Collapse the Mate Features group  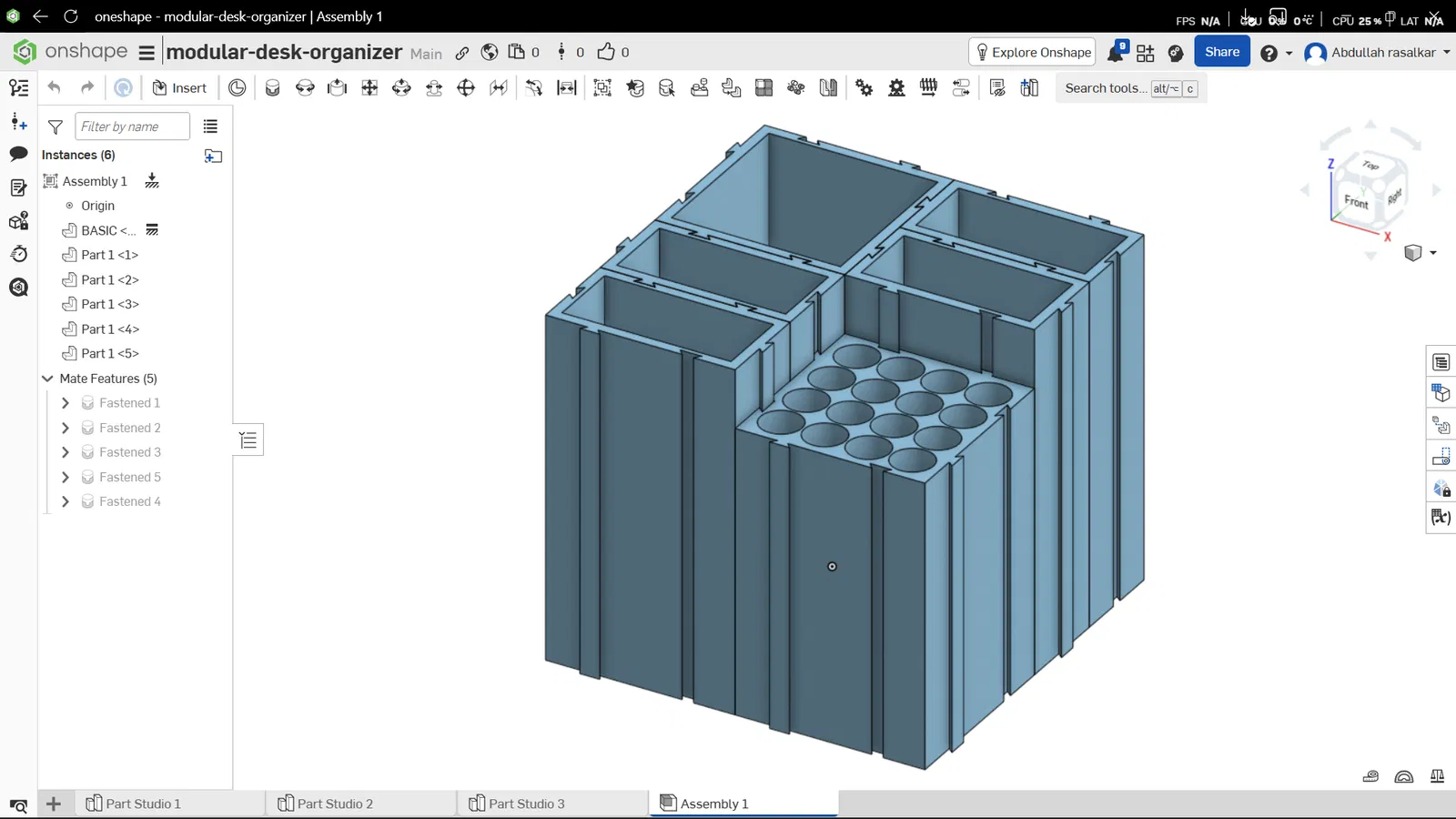[48, 379]
